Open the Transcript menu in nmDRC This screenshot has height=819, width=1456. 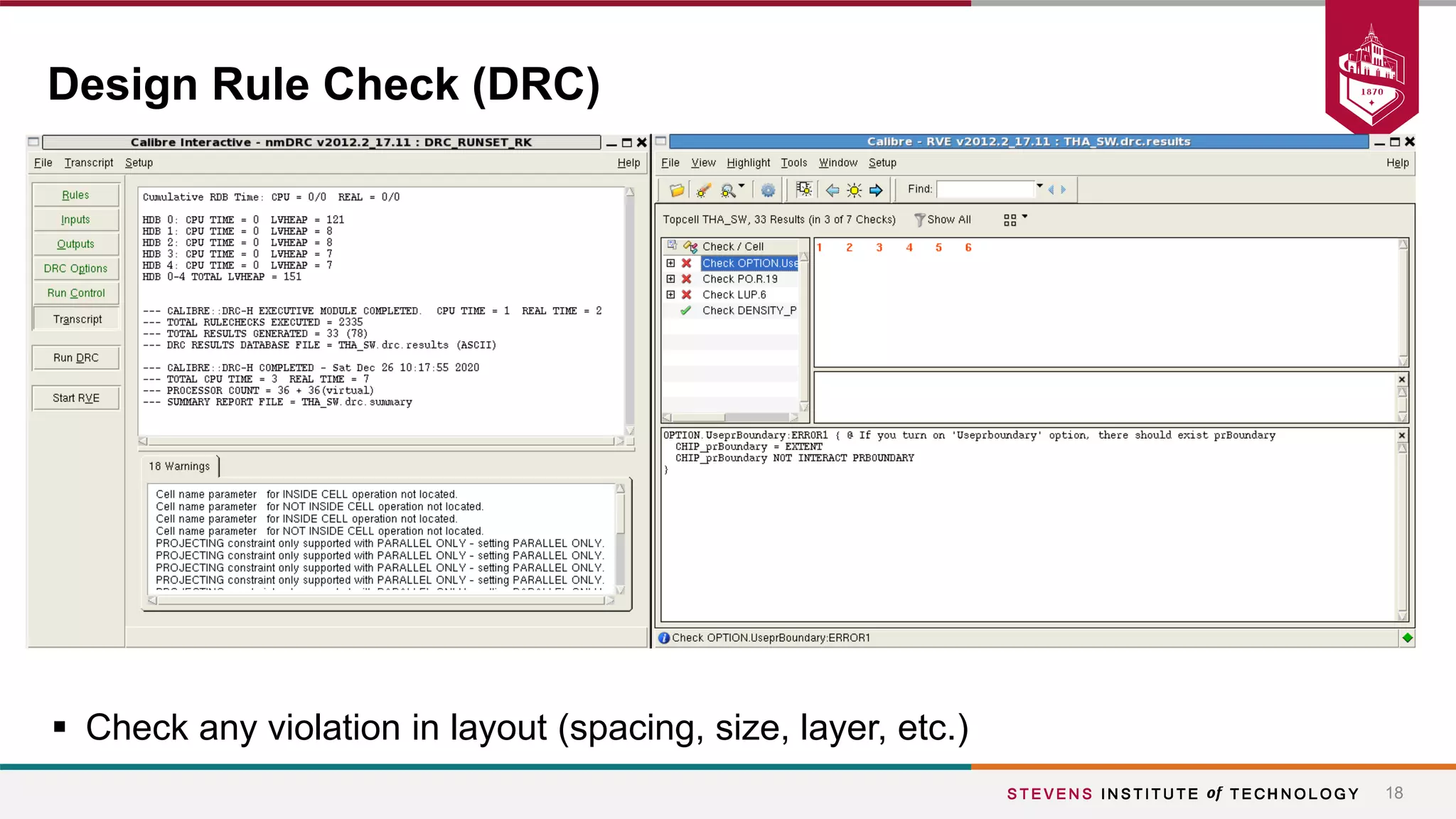88,163
